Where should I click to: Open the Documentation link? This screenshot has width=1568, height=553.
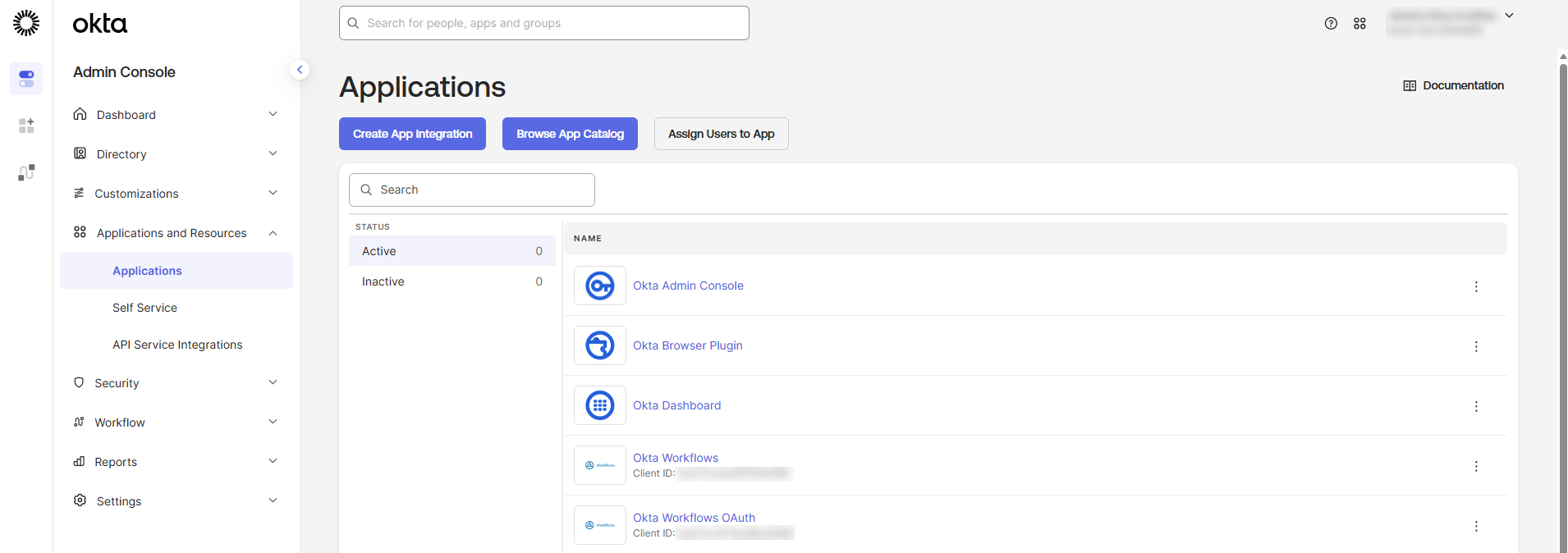click(1454, 85)
